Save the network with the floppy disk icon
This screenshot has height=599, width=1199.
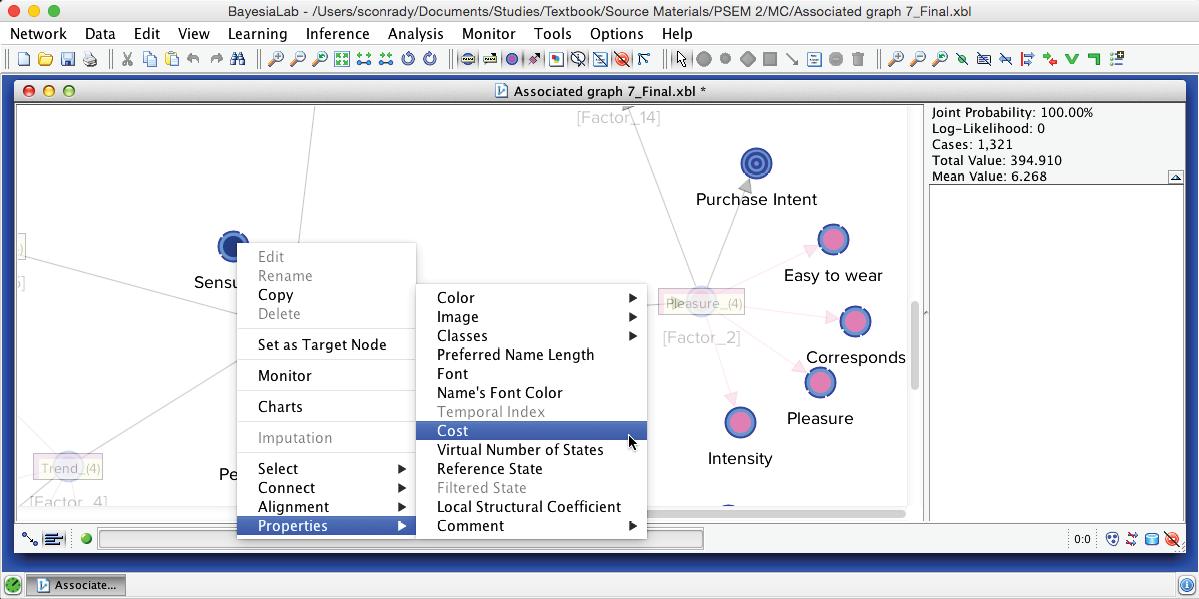pyautogui.click(x=67, y=59)
